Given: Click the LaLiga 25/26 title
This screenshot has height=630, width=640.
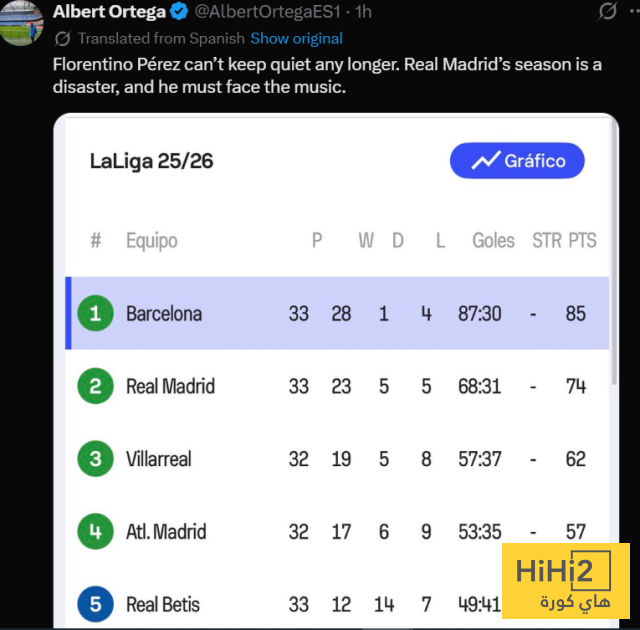Looking at the screenshot, I should point(151,161).
